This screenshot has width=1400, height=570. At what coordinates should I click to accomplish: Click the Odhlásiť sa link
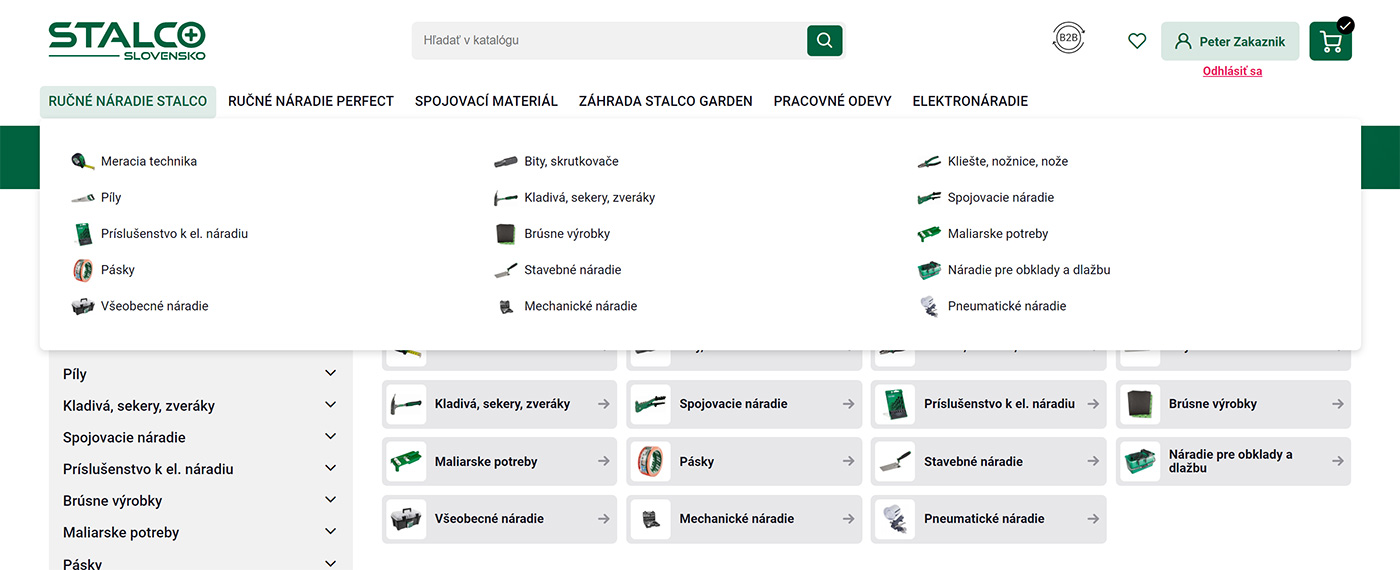(x=1232, y=71)
